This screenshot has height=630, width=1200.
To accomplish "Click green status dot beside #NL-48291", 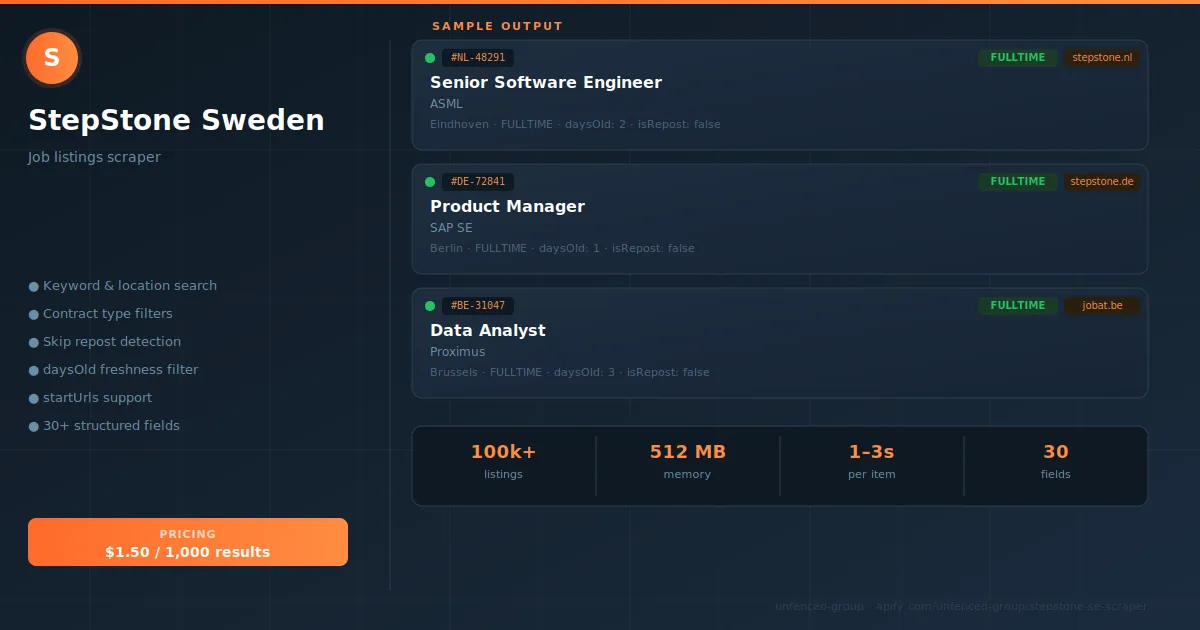I will tap(430, 58).
